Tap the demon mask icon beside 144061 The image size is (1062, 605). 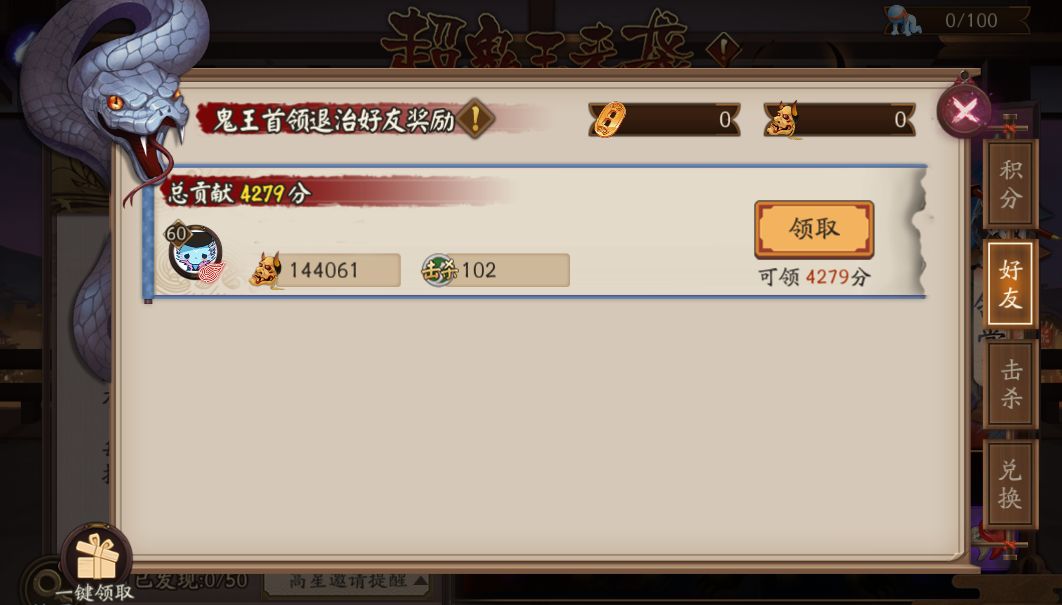tap(266, 270)
